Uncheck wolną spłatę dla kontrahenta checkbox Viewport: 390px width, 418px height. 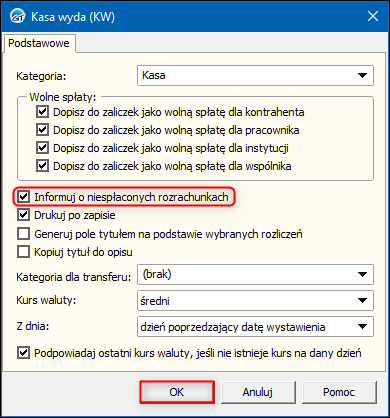point(42,112)
